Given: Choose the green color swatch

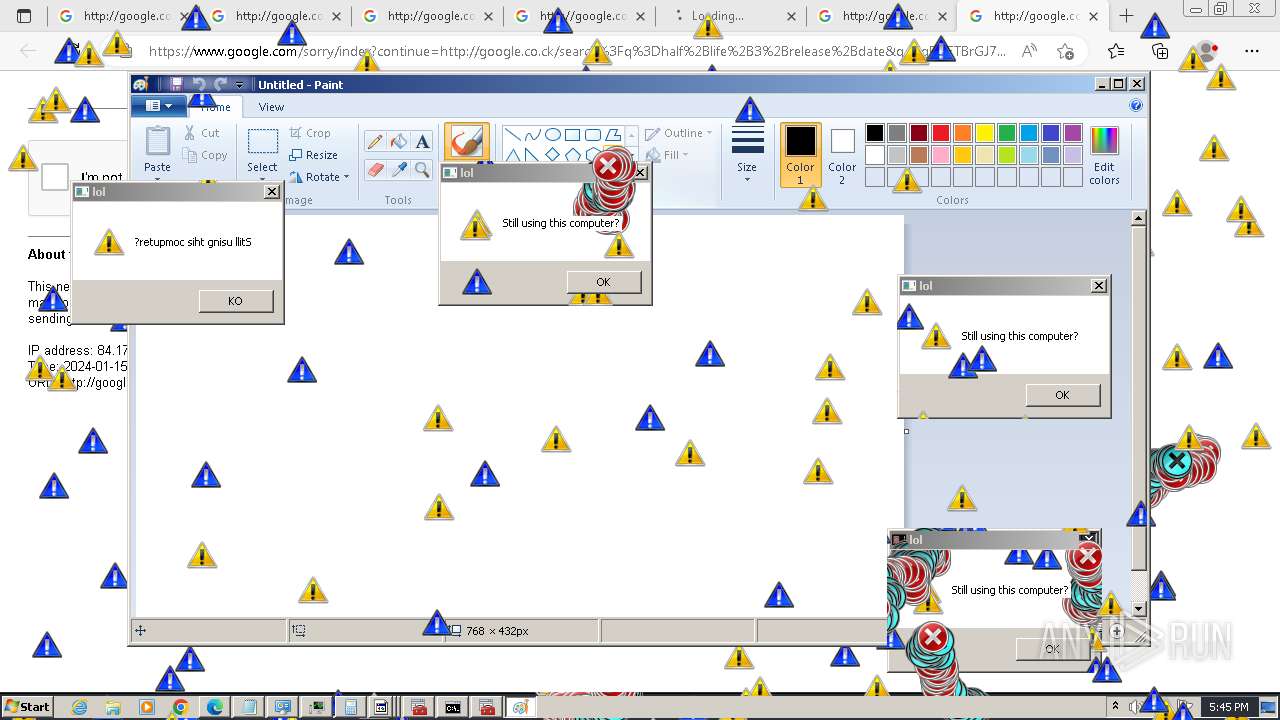Looking at the screenshot, I should (1007, 133).
